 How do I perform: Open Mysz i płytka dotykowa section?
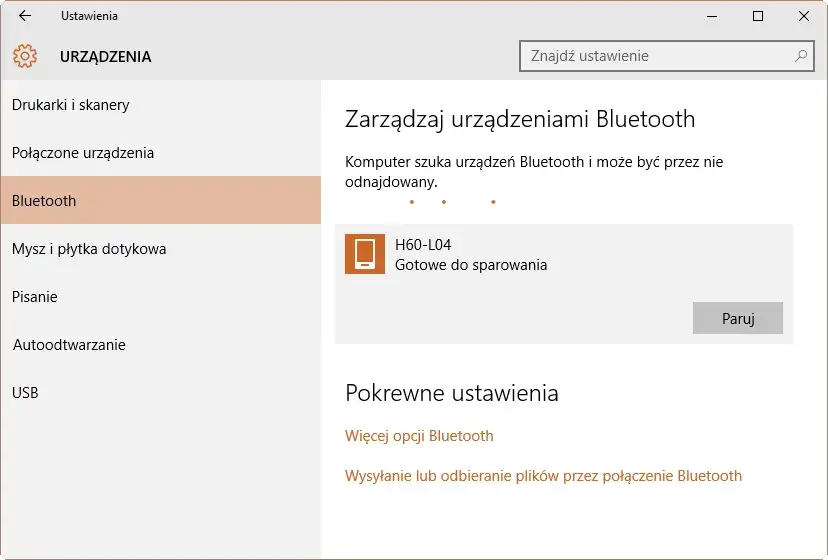161,248
